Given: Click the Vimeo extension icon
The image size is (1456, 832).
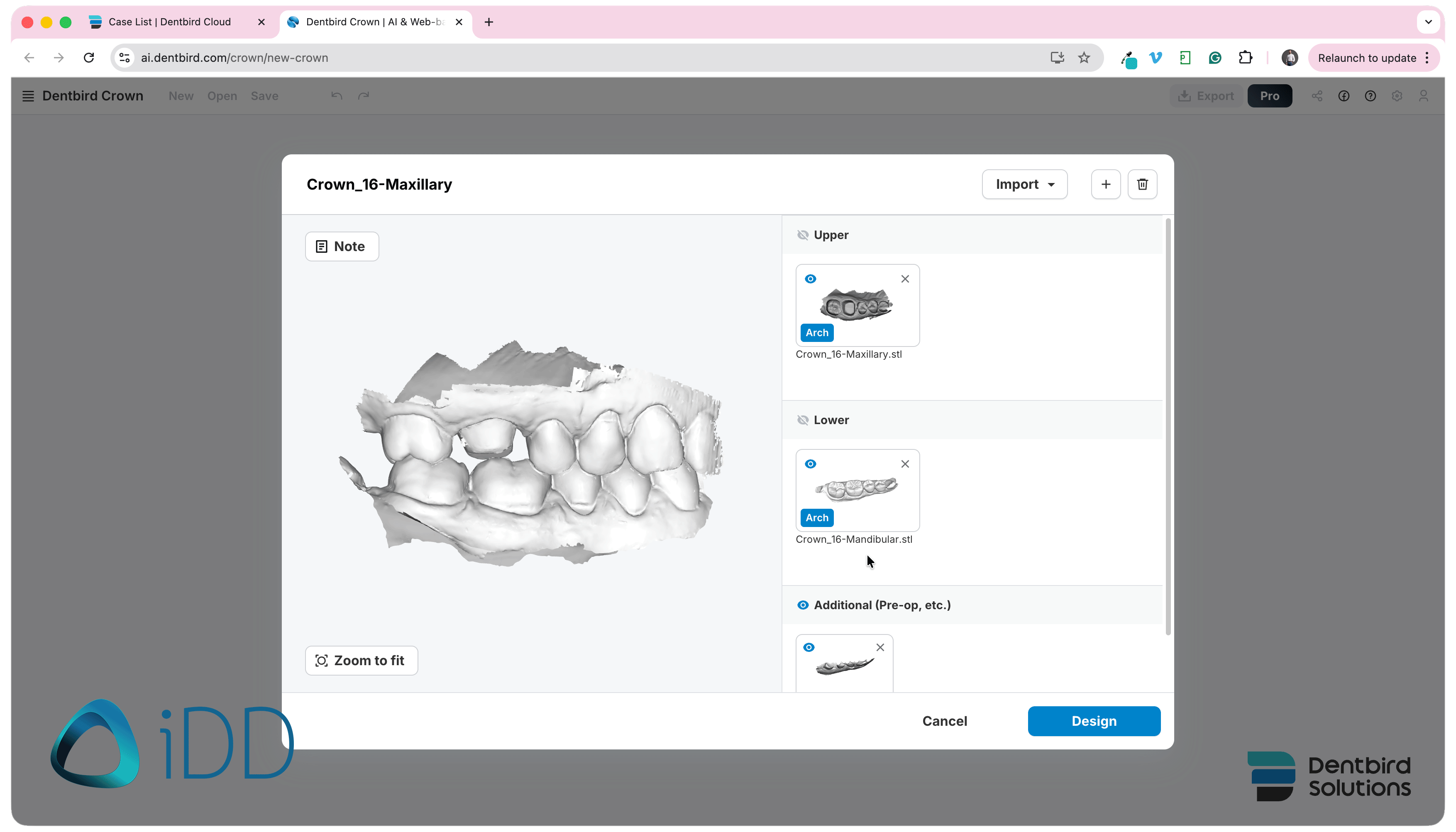Looking at the screenshot, I should pyautogui.click(x=1156, y=58).
